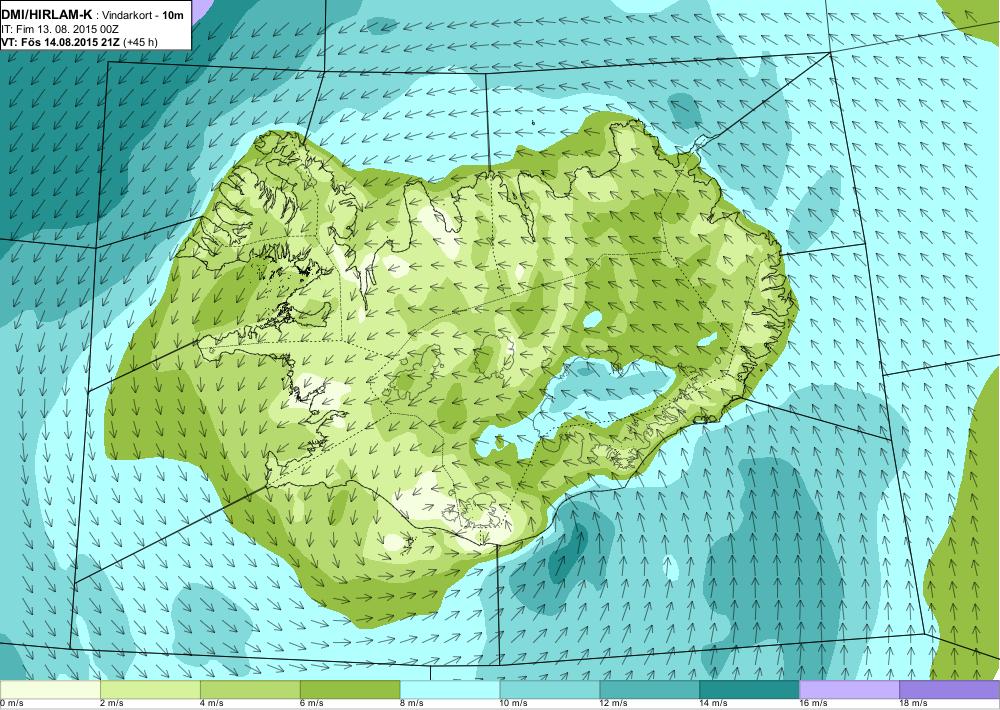Click the "12 m/s" legend label

[x=614, y=704]
